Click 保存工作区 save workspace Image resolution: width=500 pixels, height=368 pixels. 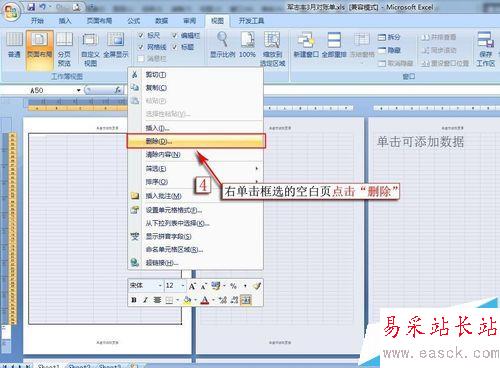click(x=485, y=49)
